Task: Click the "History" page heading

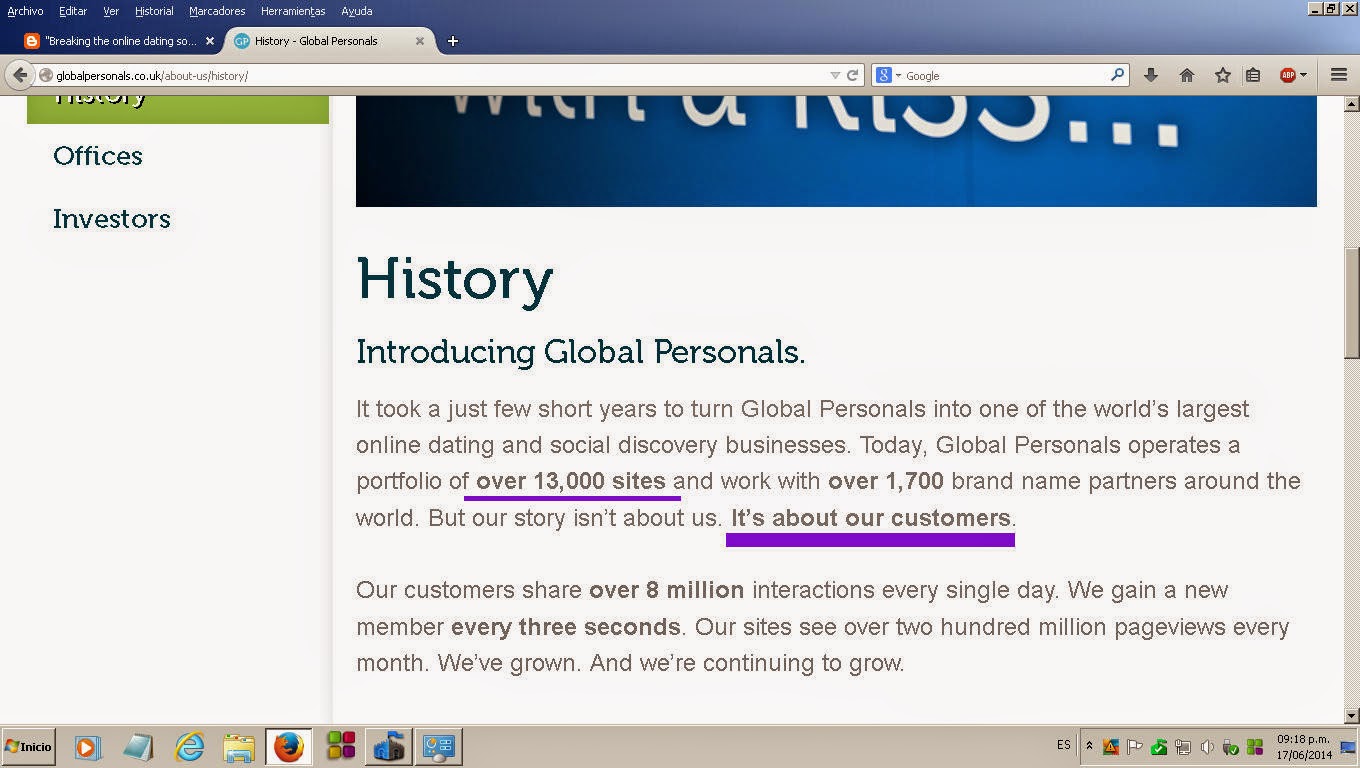Action: click(455, 278)
